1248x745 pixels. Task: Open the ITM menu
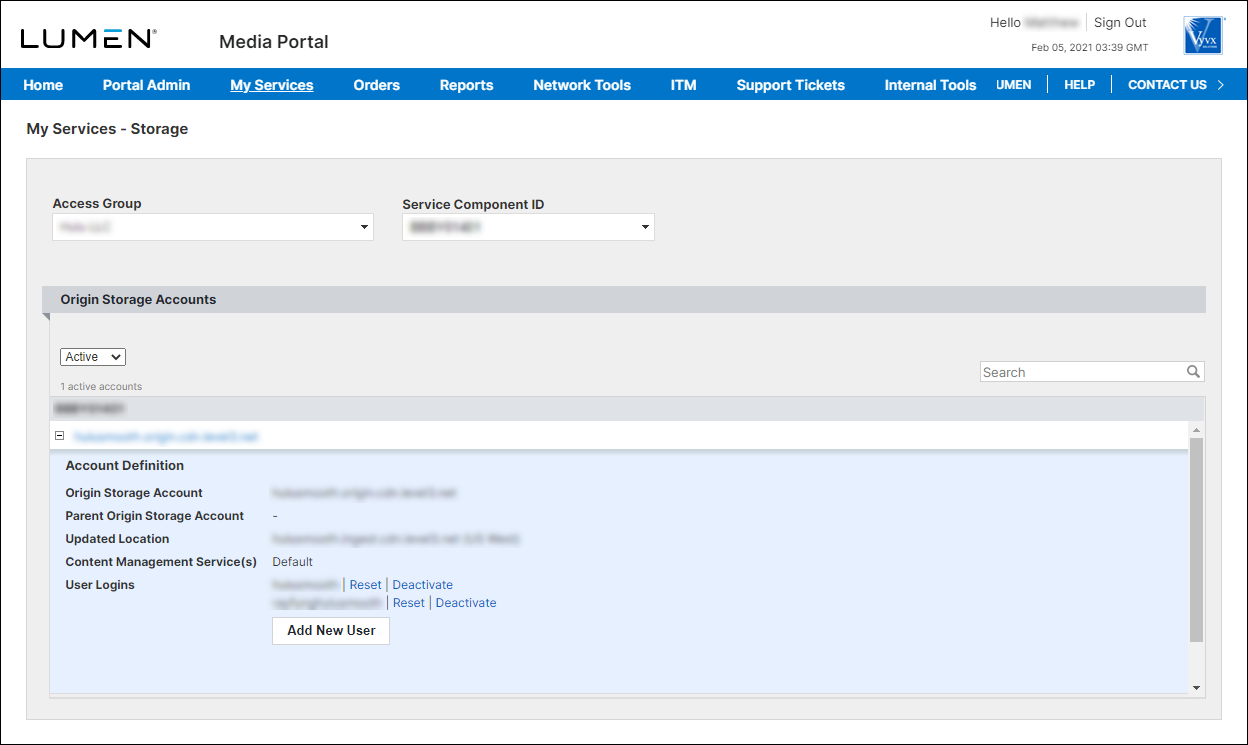point(683,85)
